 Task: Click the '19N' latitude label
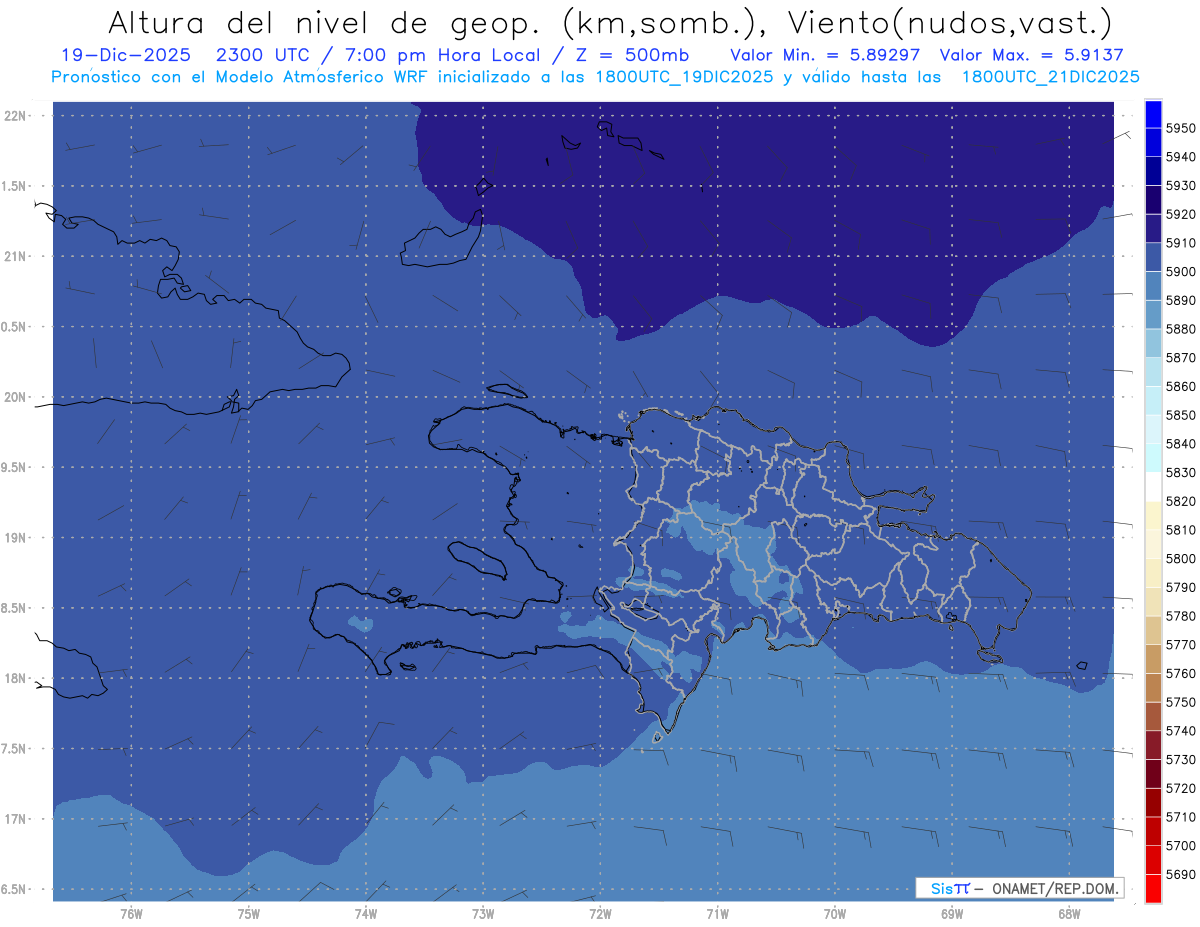pyautogui.click(x=15, y=538)
